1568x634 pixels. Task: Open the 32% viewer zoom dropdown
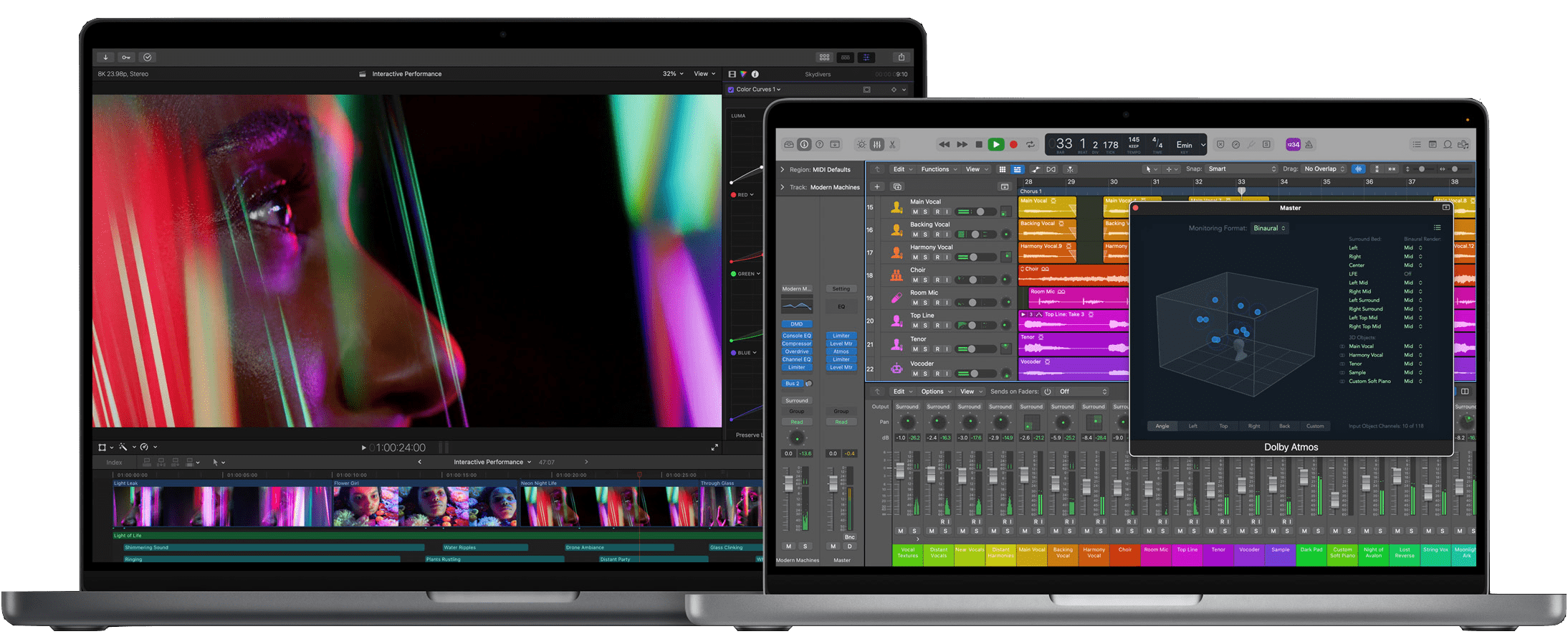click(673, 74)
